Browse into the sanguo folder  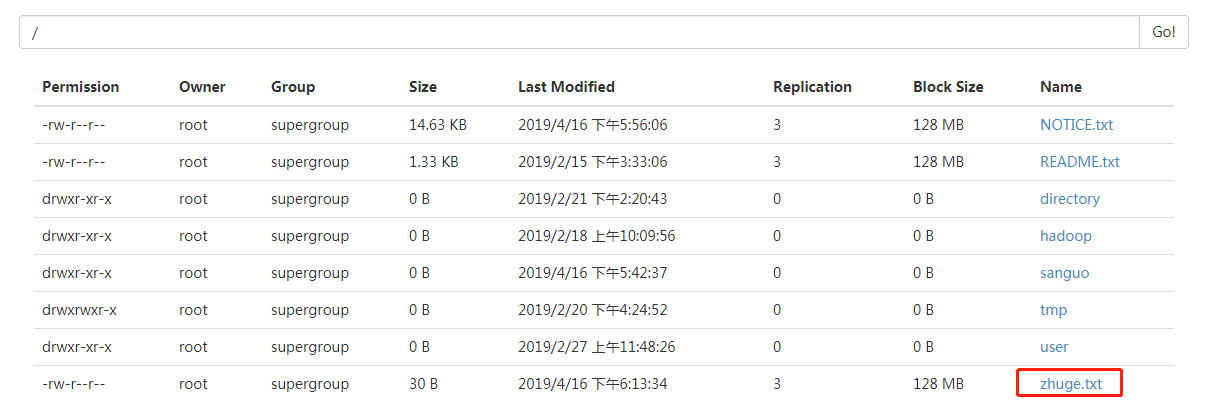point(1065,273)
